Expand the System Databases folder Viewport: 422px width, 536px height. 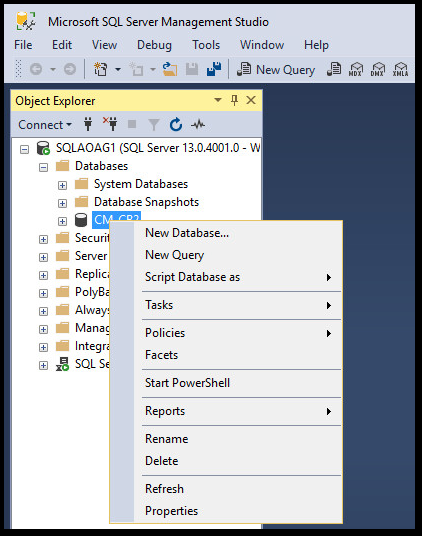tap(62, 185)
